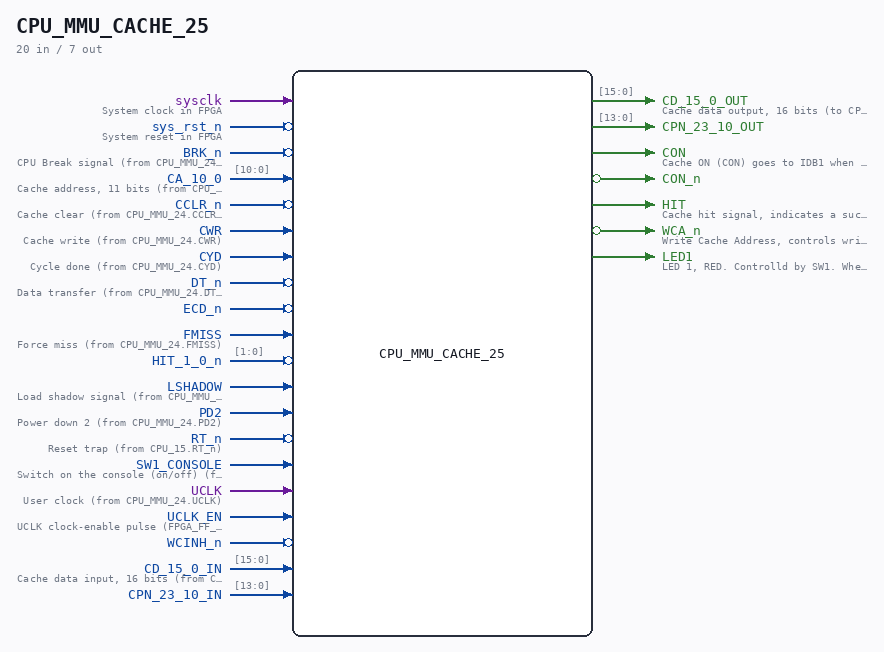The image size is (884, 652).
Task: Click the '20 in / 7 out' subtitle
Action: 59,49
